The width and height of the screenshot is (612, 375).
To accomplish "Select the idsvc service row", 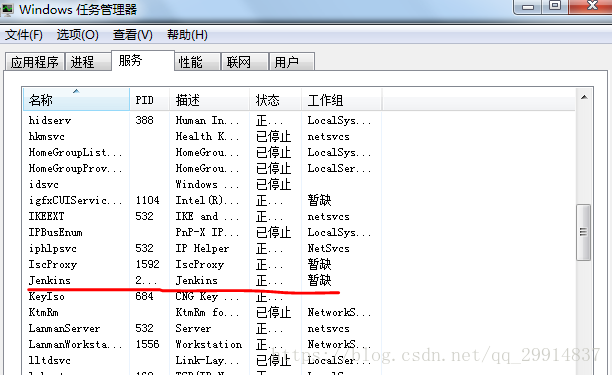I will click(299, 184).
